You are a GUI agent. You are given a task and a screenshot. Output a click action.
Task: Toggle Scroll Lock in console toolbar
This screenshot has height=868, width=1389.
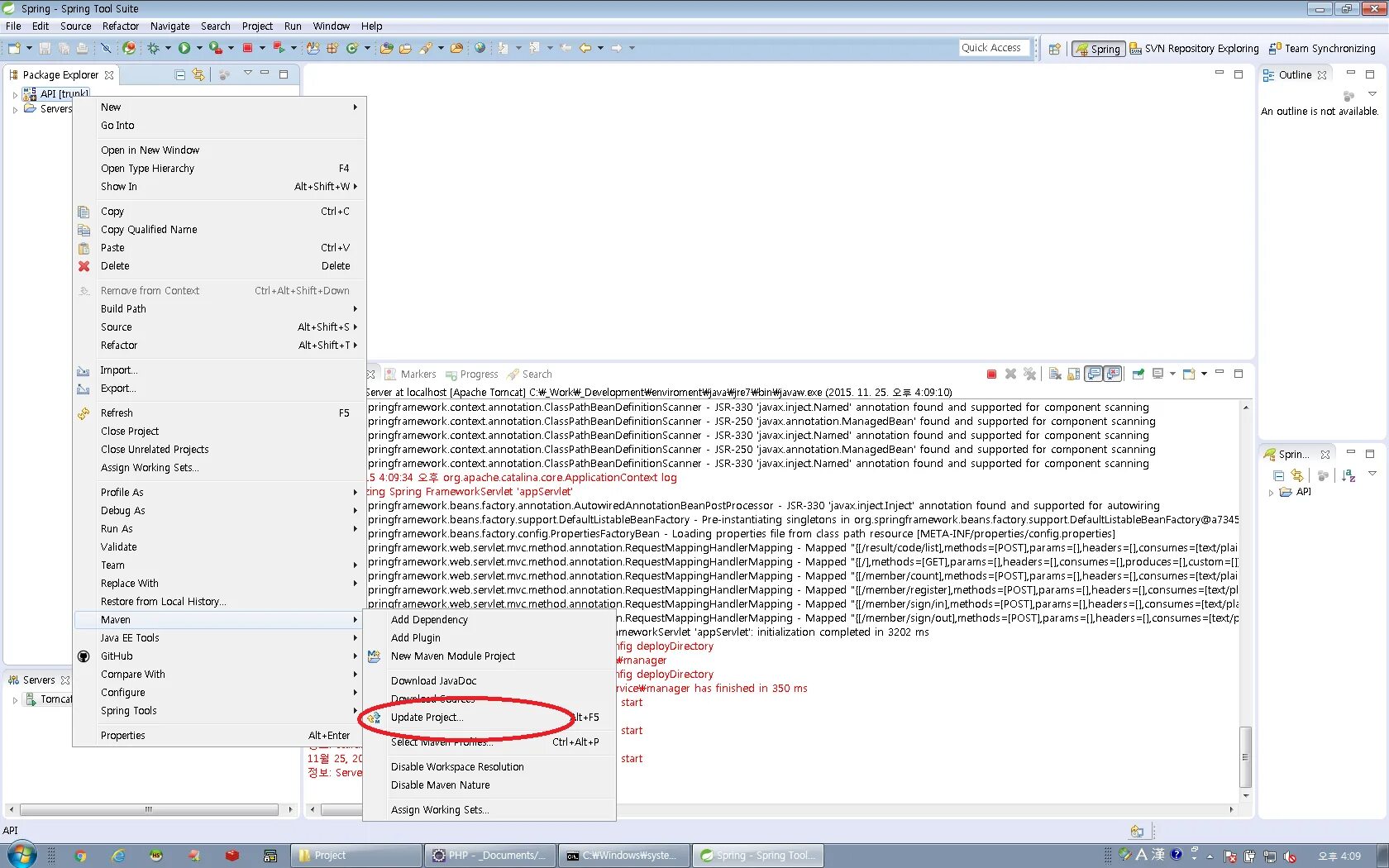(x=1074, y=374)
